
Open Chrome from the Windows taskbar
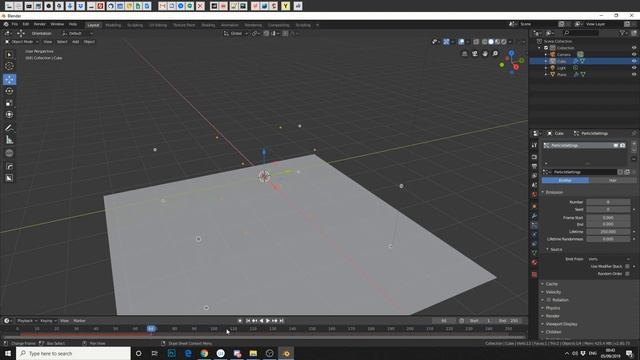pos(204,353)
